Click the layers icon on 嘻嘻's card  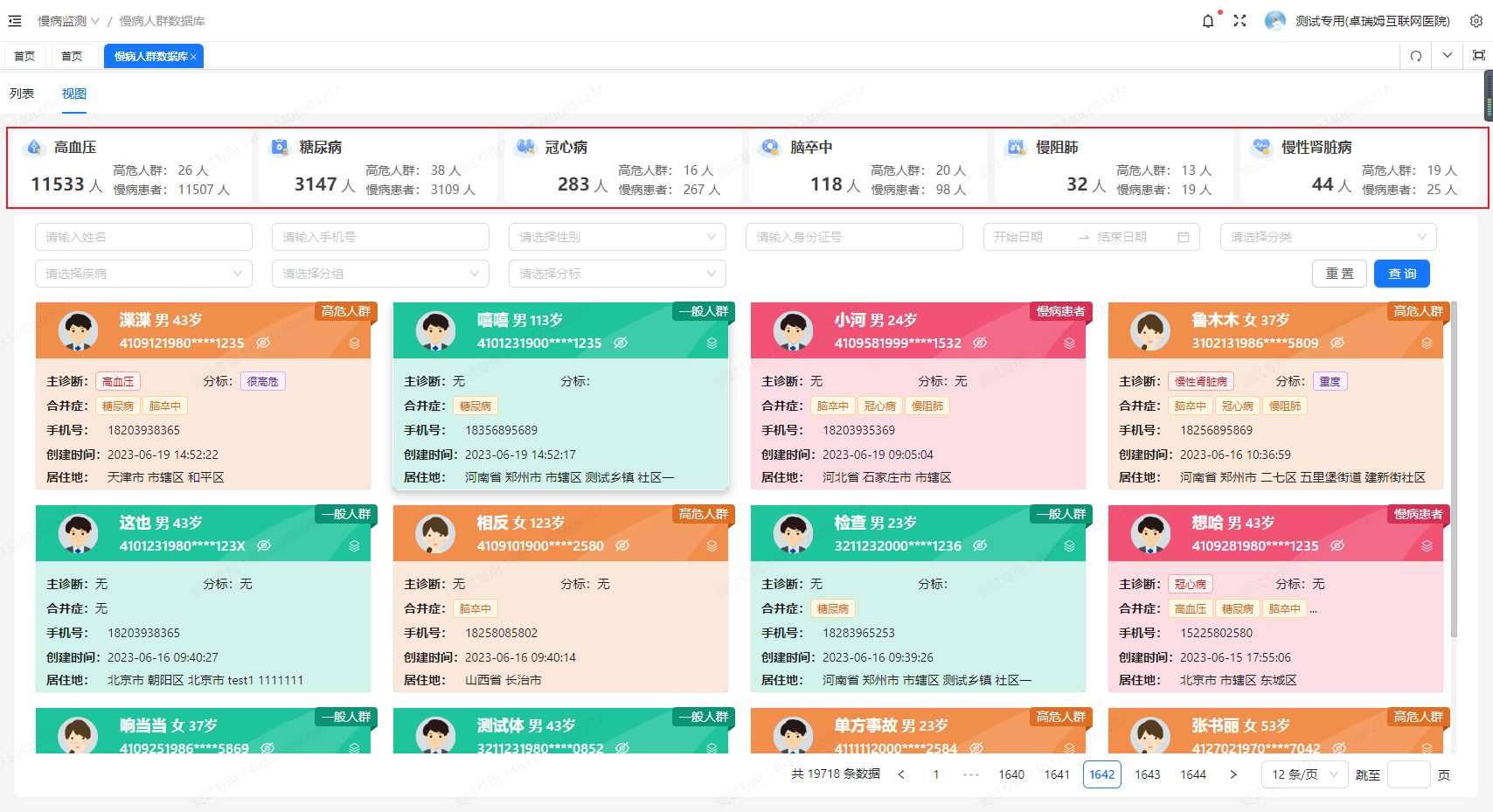coord(712,344)
